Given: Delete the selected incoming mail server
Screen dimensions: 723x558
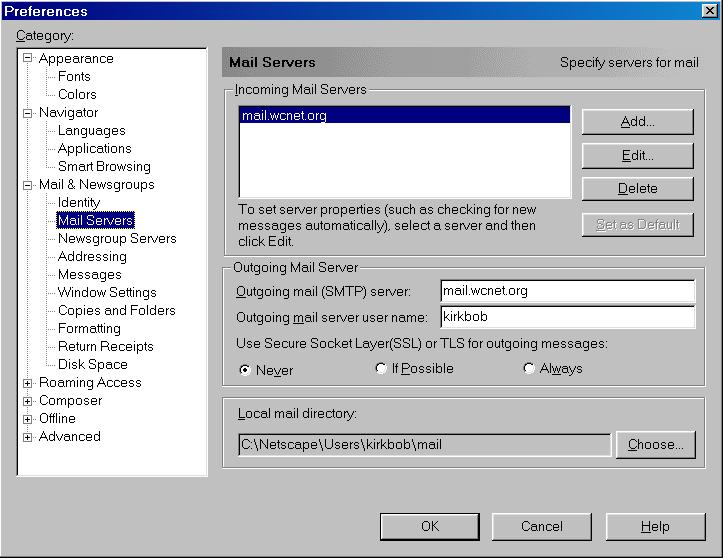Looking at the screenshot, I should tap(637, 188).
